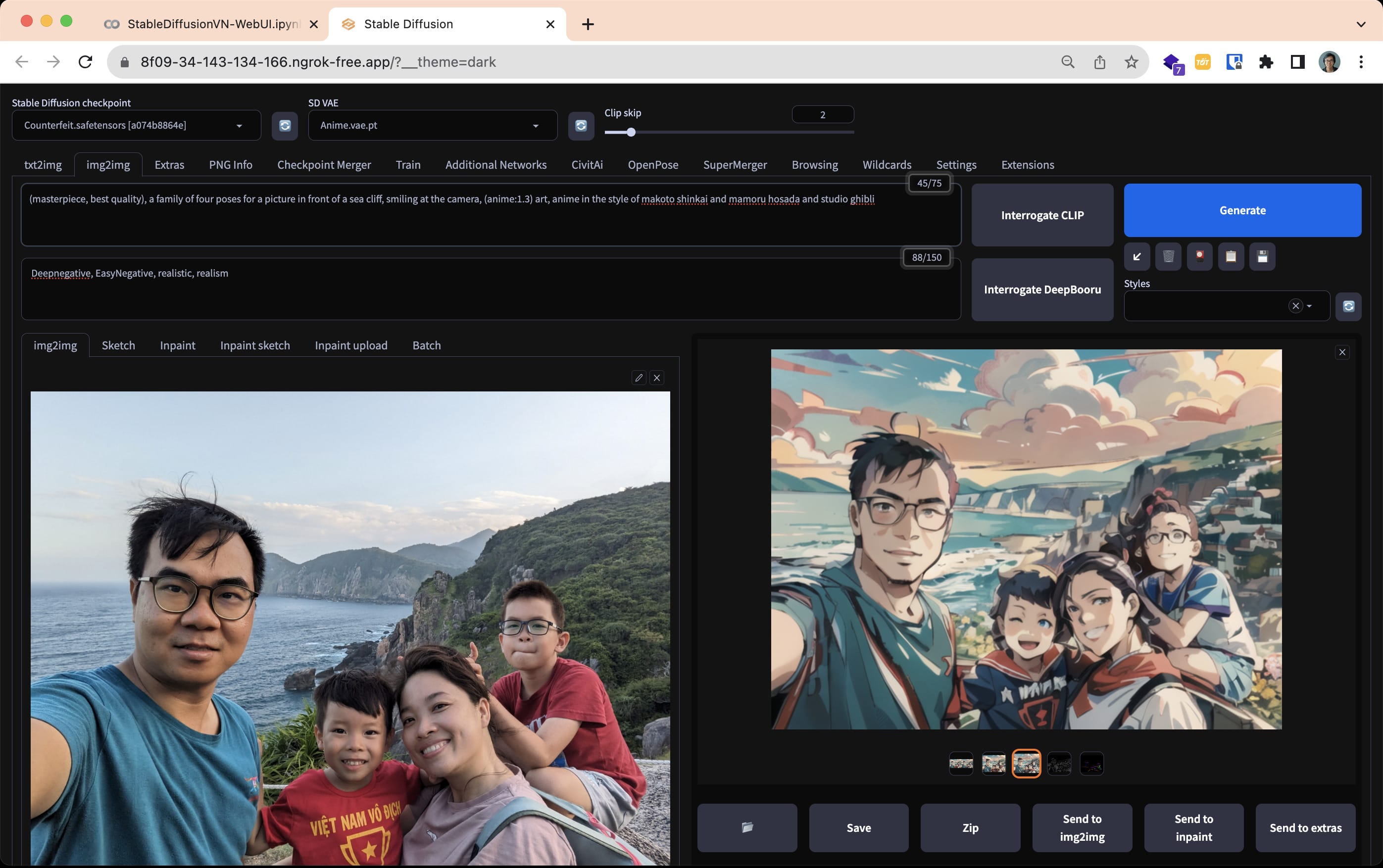Screen dimensions: 1383x868
Task: Open the output images folder
Action: 746,827
